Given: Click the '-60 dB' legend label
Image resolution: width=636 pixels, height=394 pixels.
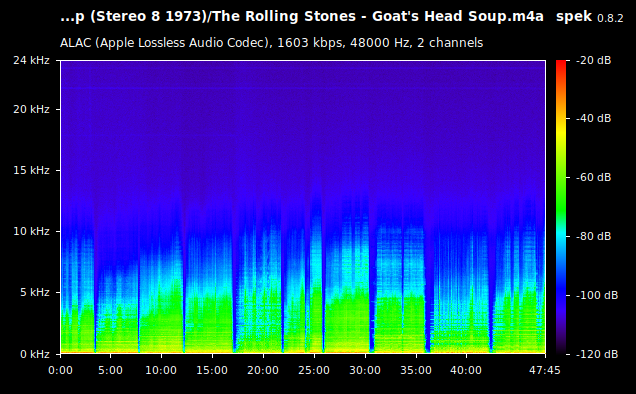Looking at the screenshot, I should [593, 177].
